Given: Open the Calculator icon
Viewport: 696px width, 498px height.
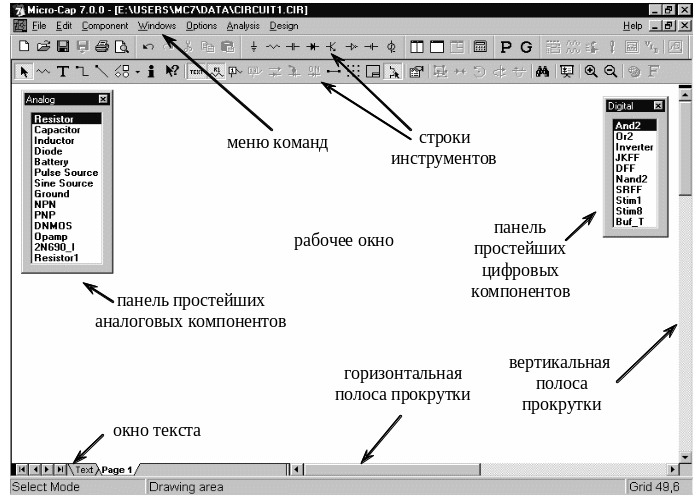Looking at the screenshot, I should click(480, 46).
